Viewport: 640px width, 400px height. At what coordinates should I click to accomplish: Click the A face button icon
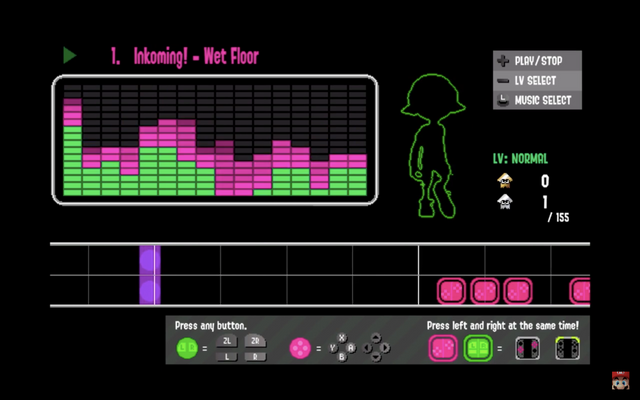click(351, 348)
